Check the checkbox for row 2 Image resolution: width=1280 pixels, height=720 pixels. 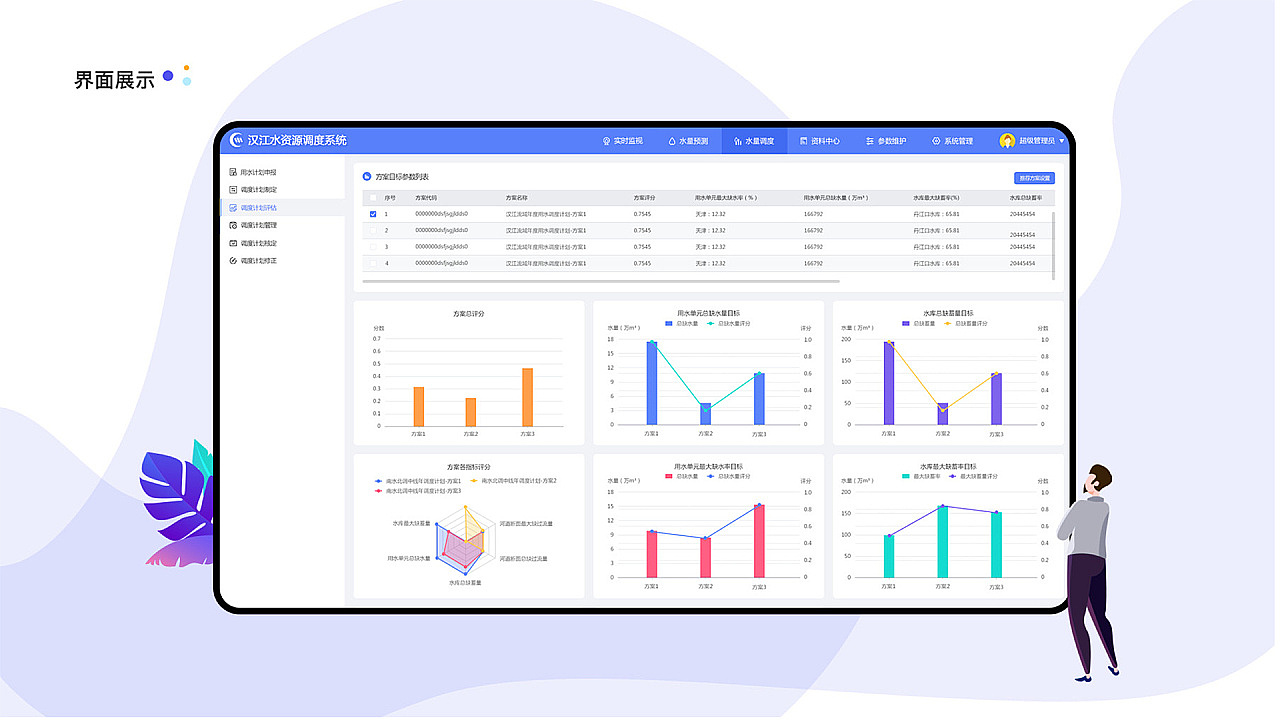click(x=373, y=230)
